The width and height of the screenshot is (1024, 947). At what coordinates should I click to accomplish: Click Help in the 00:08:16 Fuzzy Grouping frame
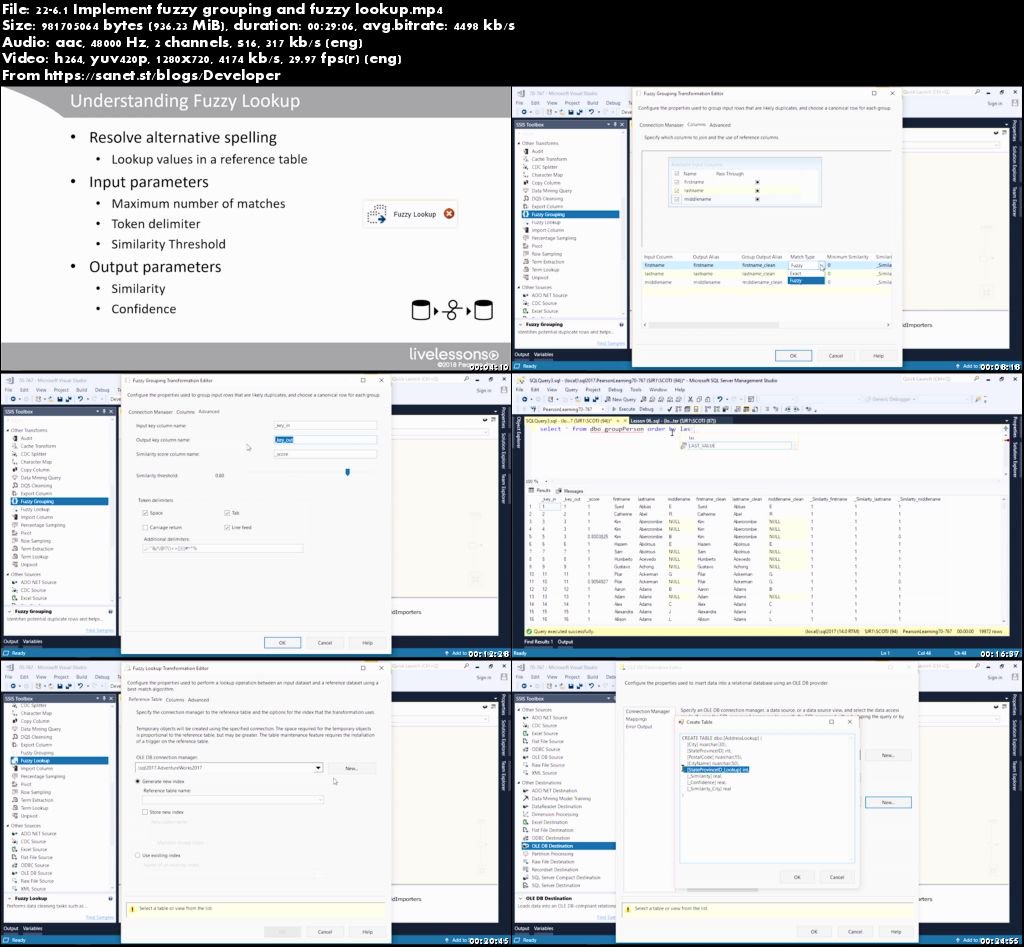878,356
